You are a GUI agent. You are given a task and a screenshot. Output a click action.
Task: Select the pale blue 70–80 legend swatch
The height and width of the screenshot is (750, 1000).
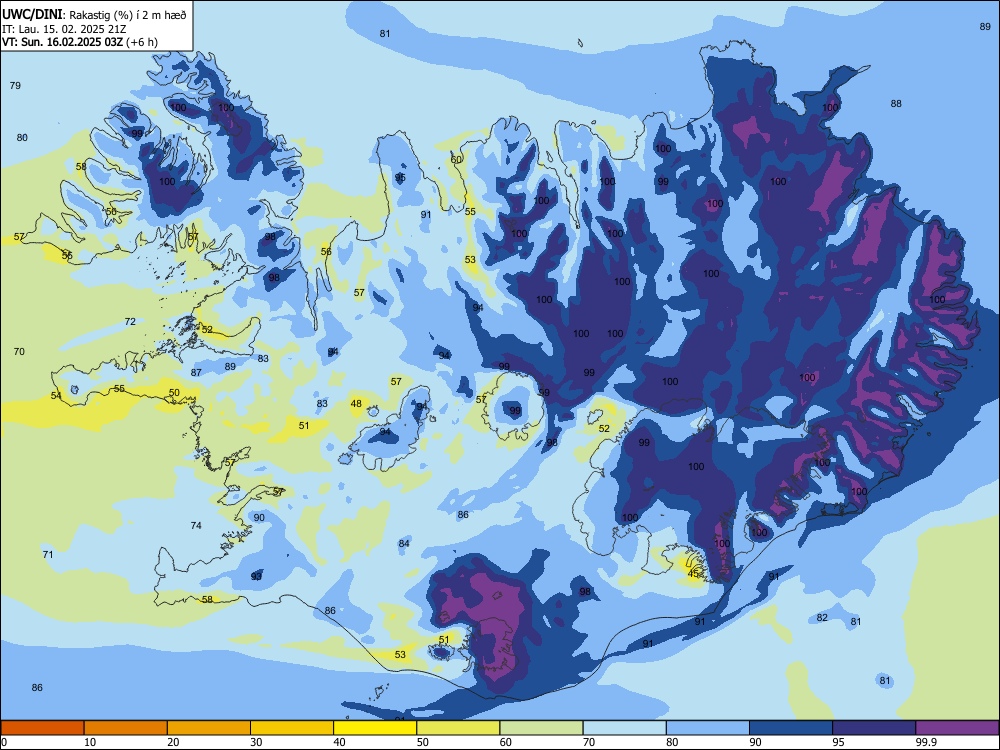pos(625,728)
